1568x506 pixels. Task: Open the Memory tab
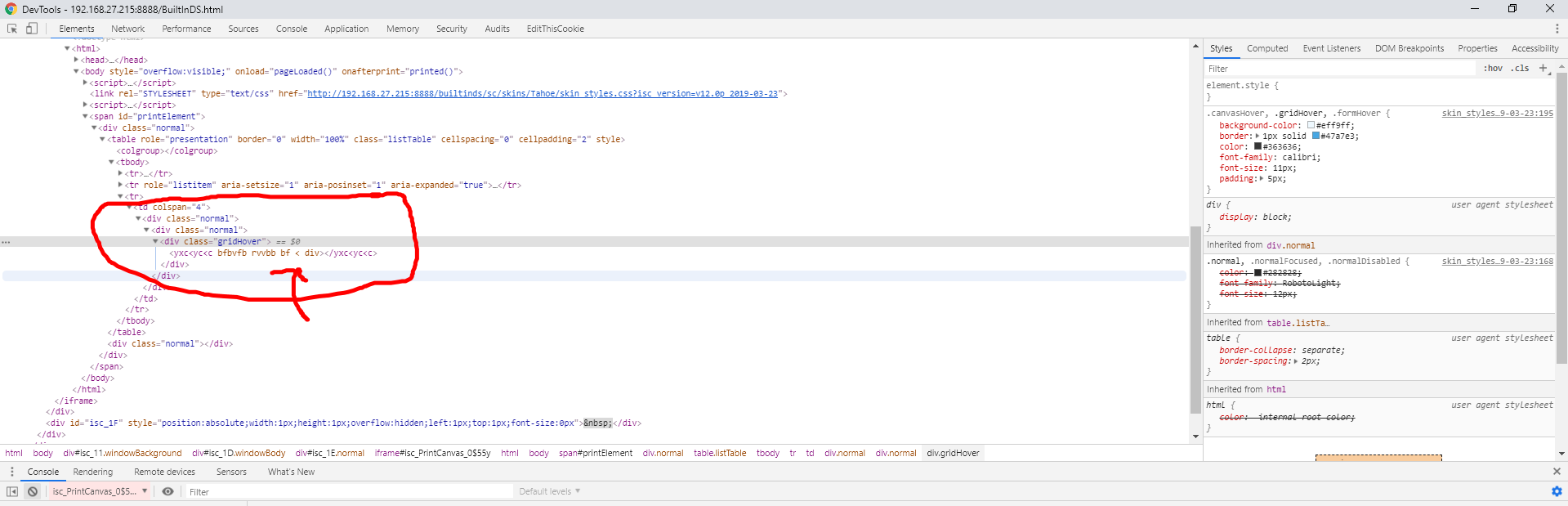403,29
